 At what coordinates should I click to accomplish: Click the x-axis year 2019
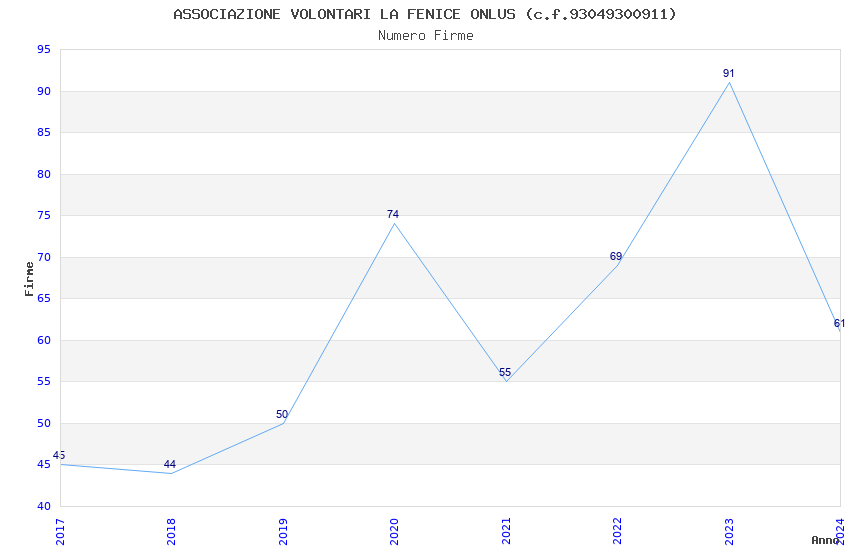[x=283, y=531]
